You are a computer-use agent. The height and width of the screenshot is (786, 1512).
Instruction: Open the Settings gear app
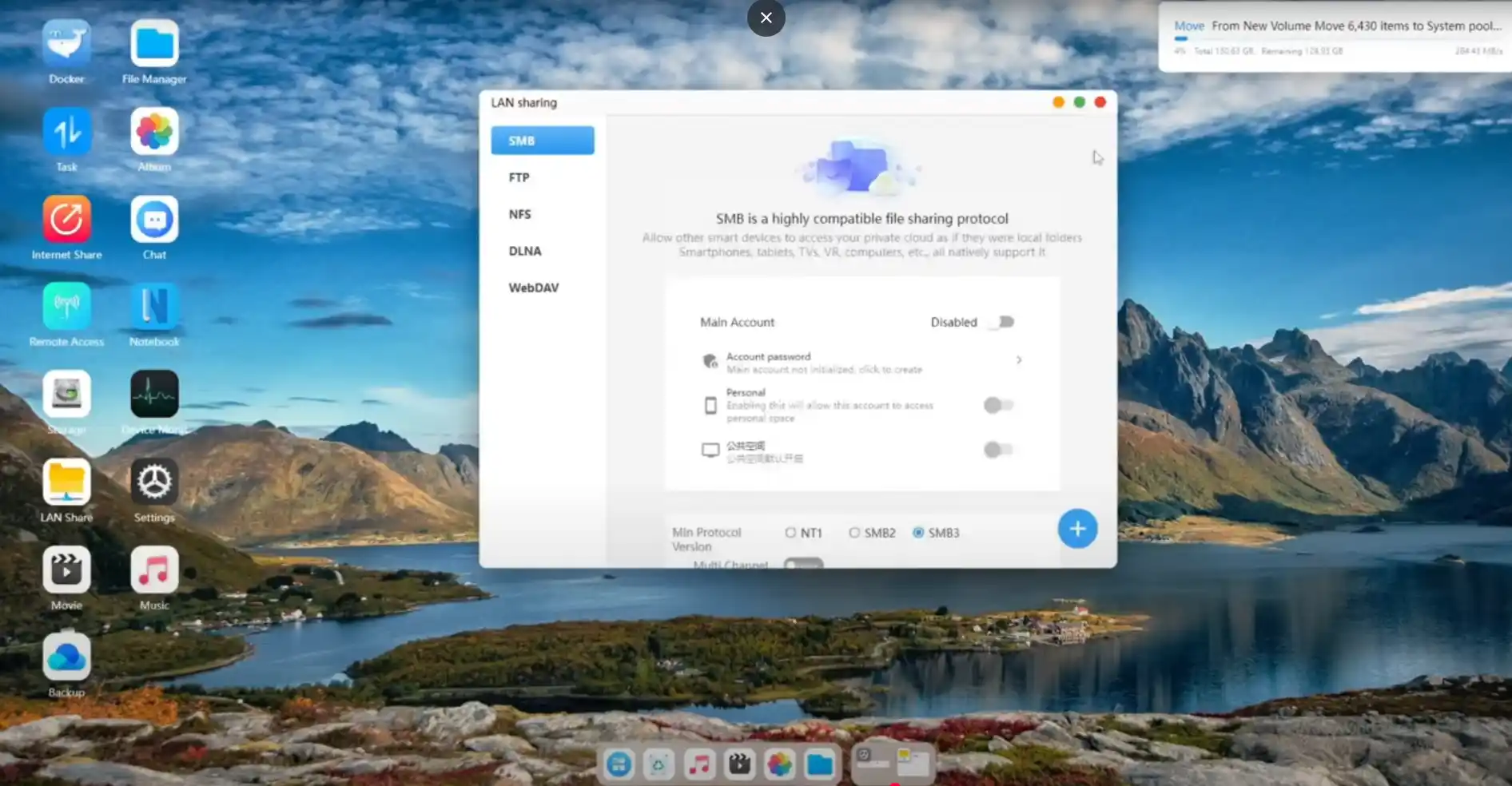tap(154, 482)
